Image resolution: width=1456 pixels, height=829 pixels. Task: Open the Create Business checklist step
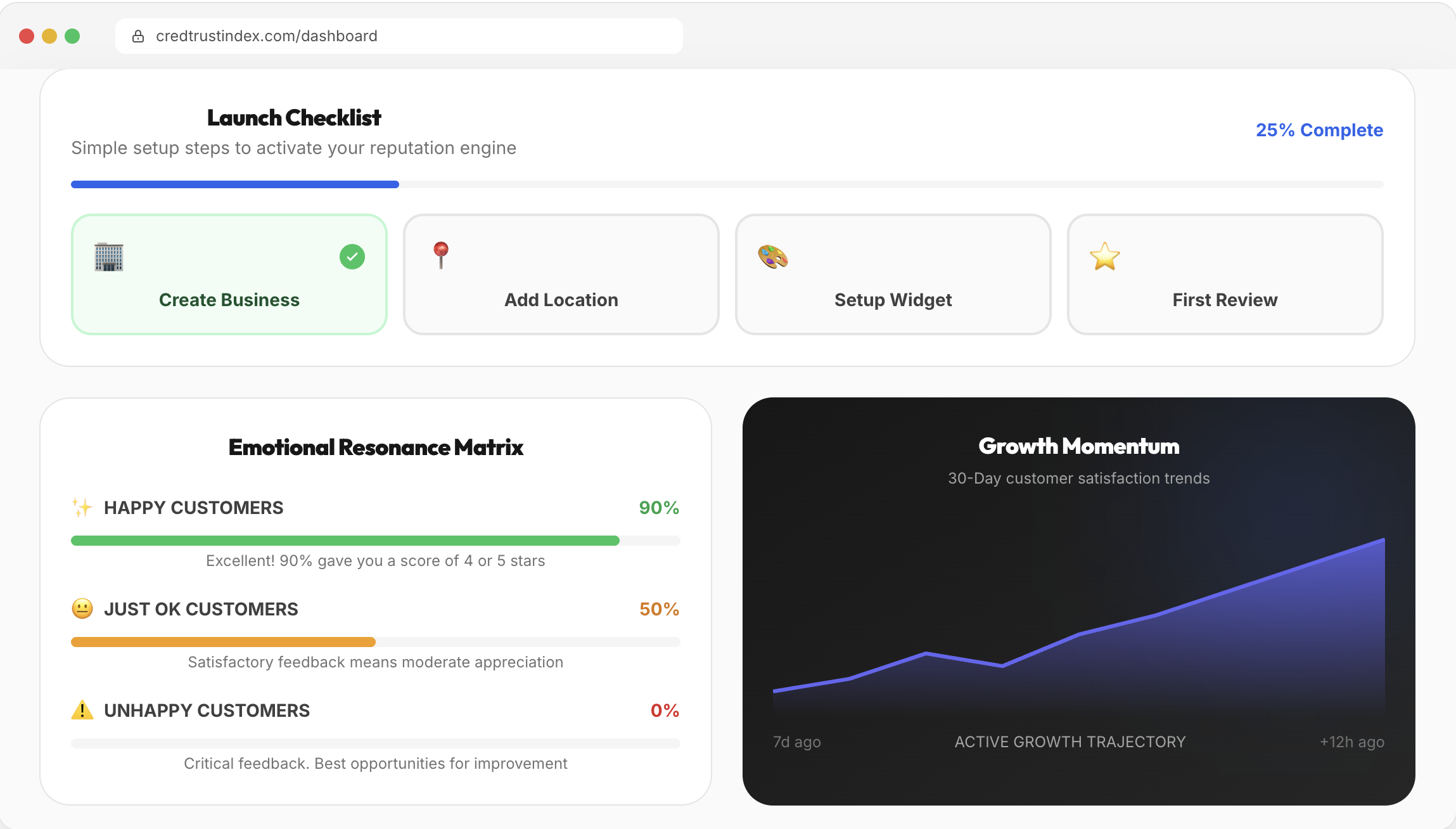(x=229, y=274)
